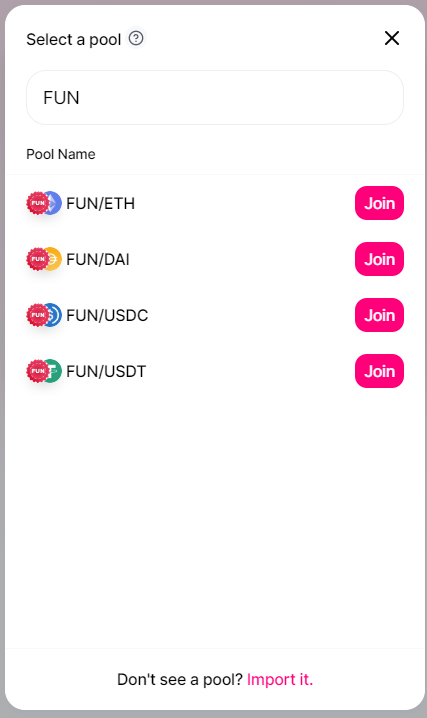Join the FUN/USDC pool

pyautogui.click(x=379, y=315)
